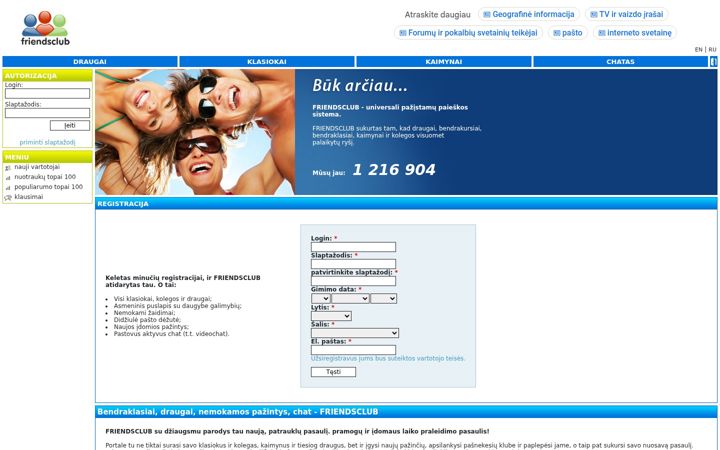Screen dimensions: 720x450
Task: Click the icon beside nuotraukų topai 100
Action: (x=8, y=178)
